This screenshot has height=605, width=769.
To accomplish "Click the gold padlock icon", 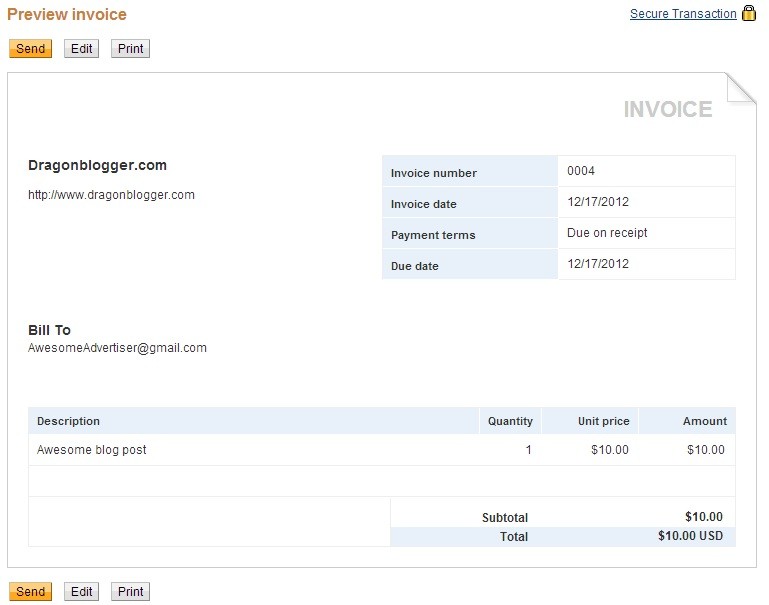I will click(x=748, y=14).
